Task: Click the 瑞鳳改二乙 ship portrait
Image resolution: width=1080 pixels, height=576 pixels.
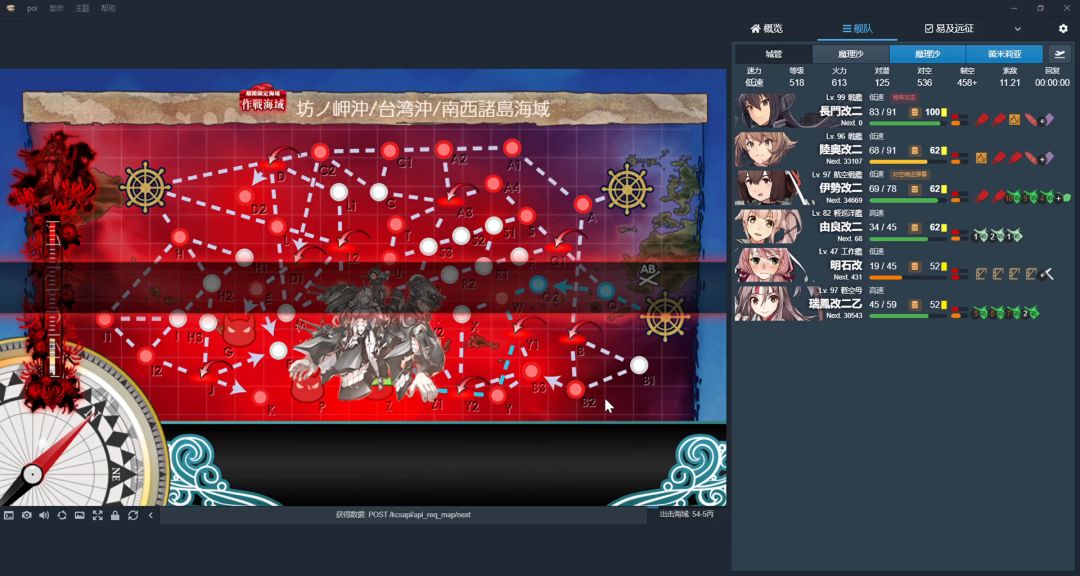Action: (x=765, y=303)
